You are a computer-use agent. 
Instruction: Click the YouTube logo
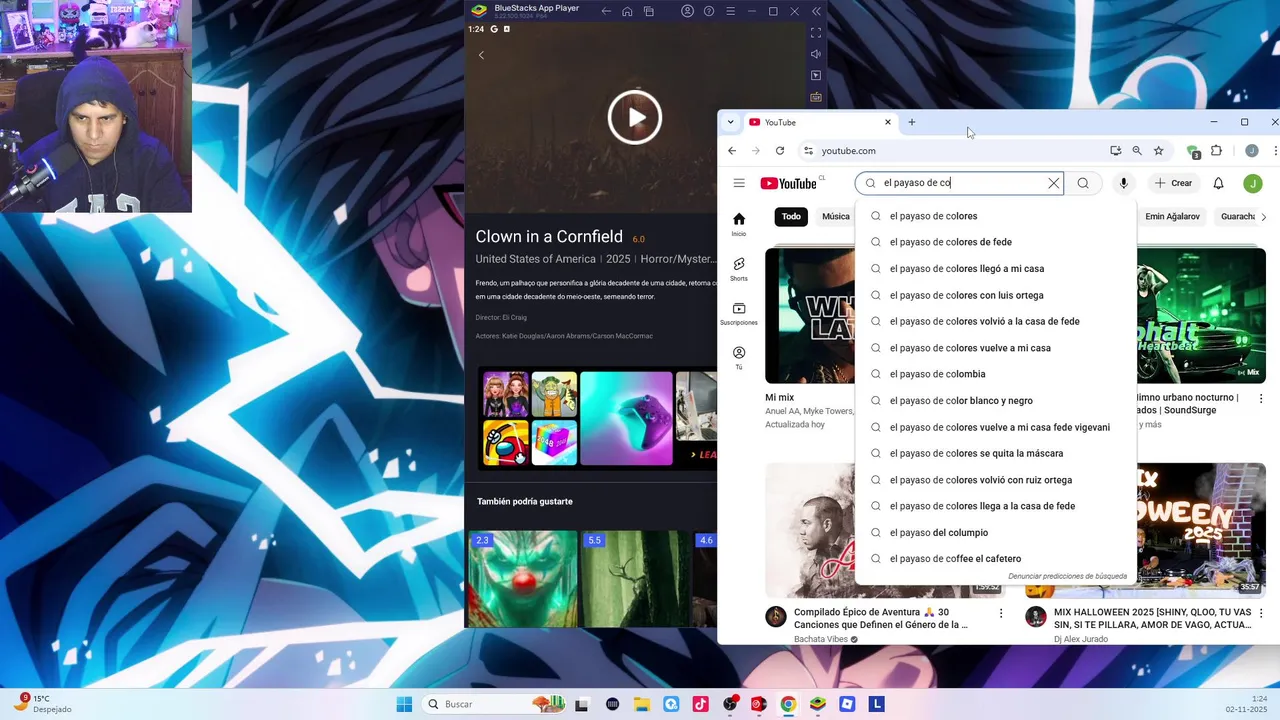pyautogui.click(x=789, y=184)
